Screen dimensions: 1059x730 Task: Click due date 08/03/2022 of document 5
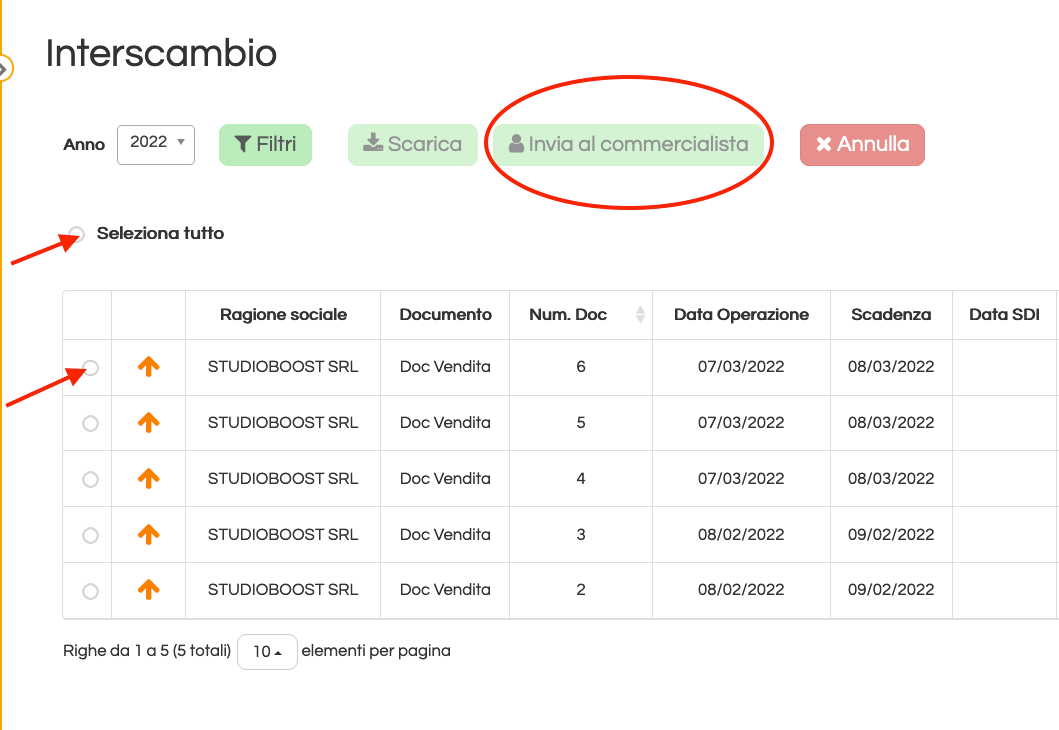891,423
